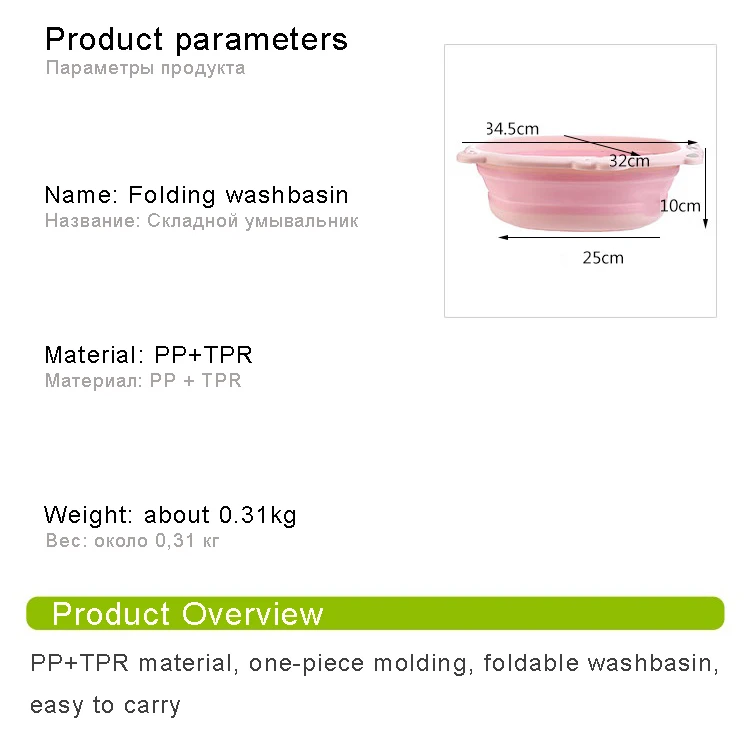Viewport: 750px width, 731px height.
Task: Click the Weight: about 0.31kg text
Action: point(170,516)
